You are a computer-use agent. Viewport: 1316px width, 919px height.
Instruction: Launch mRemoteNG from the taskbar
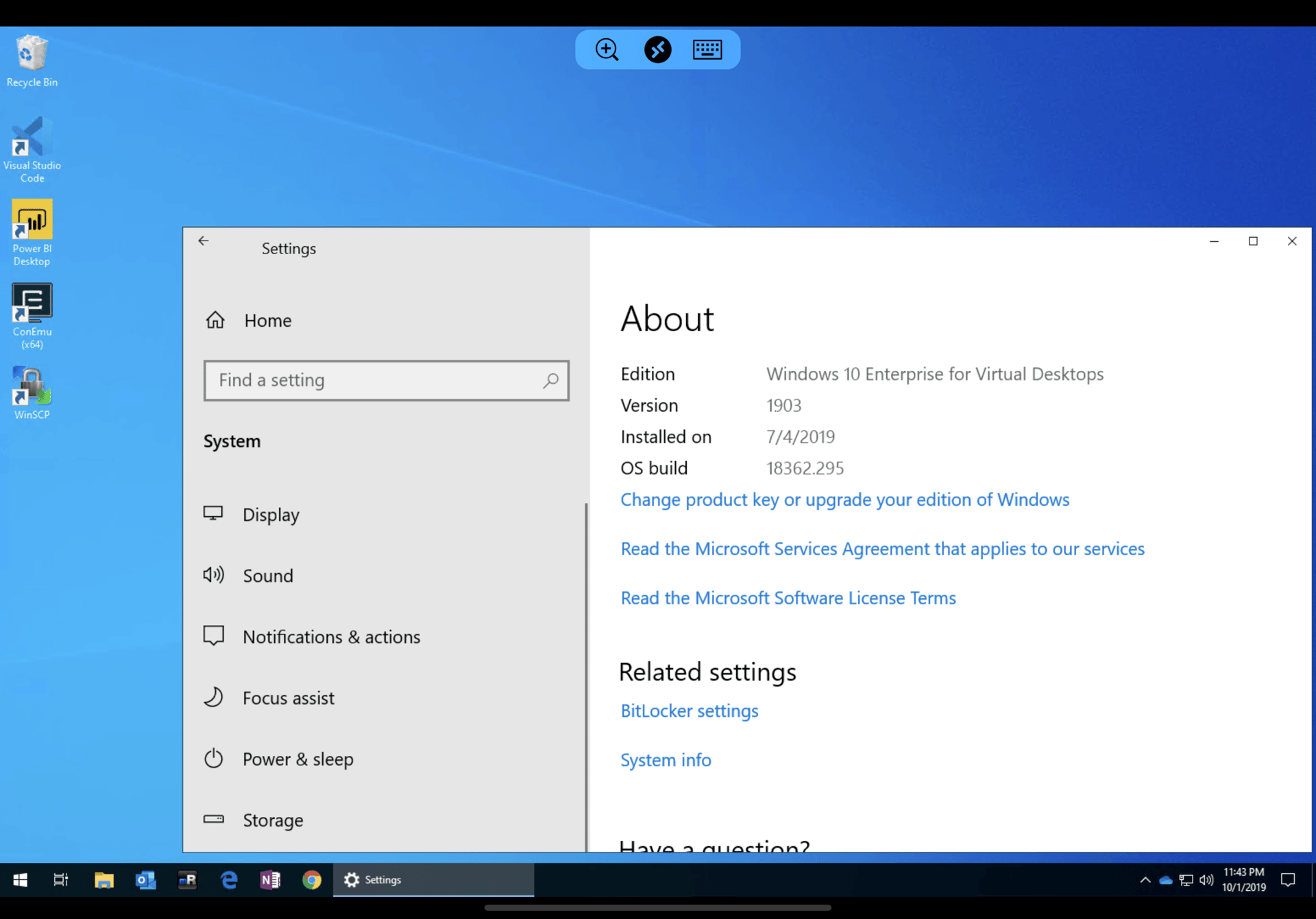coord(187,880)
